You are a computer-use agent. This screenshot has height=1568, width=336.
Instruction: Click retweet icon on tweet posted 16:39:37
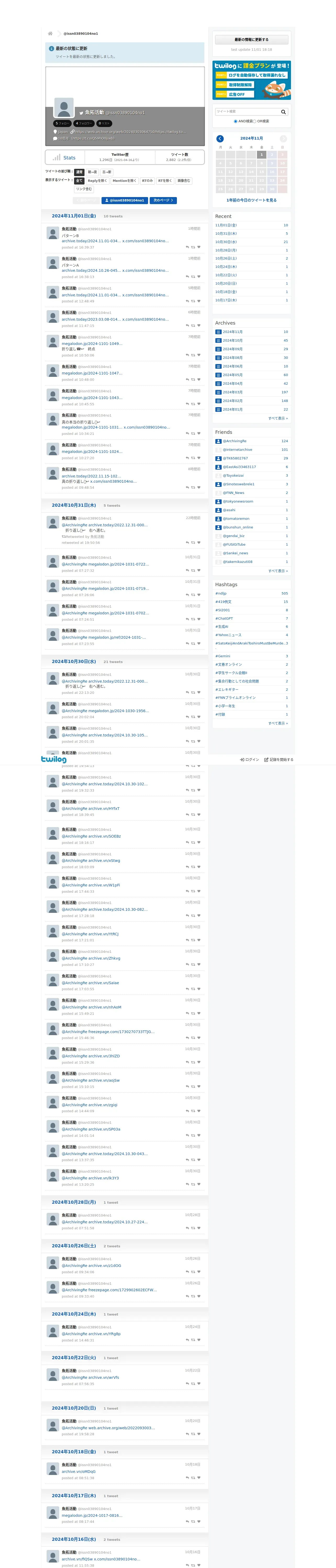193,247
